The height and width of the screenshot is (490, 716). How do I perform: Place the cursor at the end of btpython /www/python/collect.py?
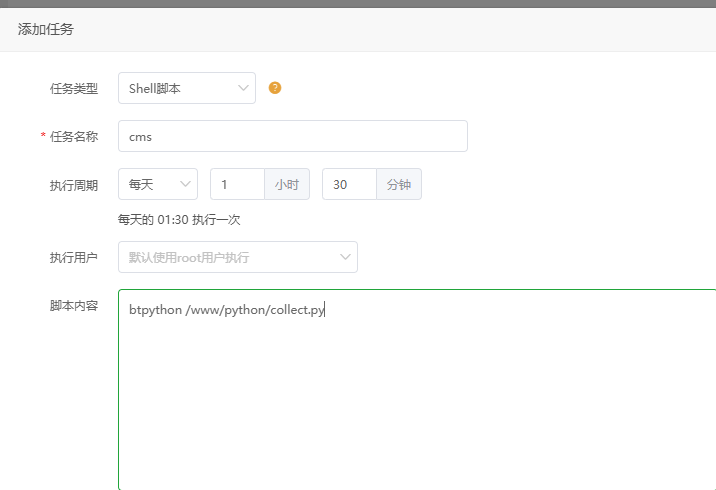[325, 310]
